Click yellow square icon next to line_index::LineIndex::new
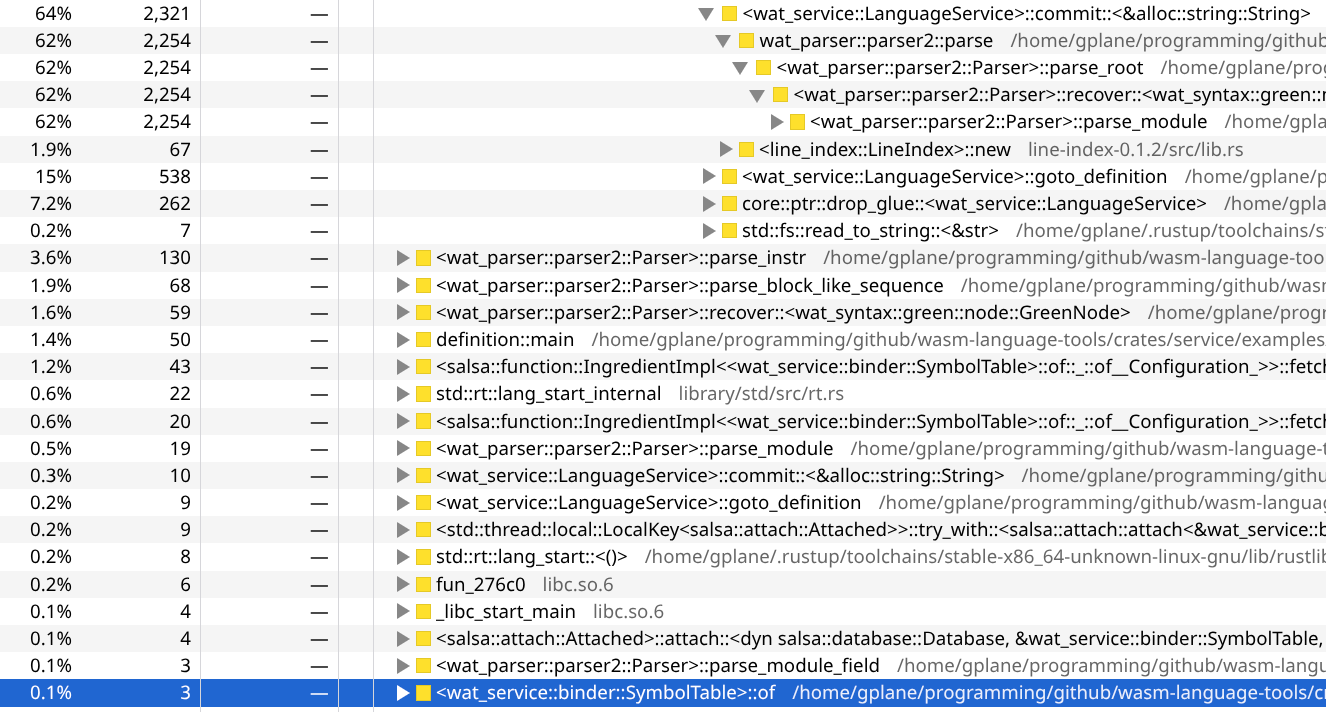This screenshot has height=712, width=1326. tap(746, 149)
